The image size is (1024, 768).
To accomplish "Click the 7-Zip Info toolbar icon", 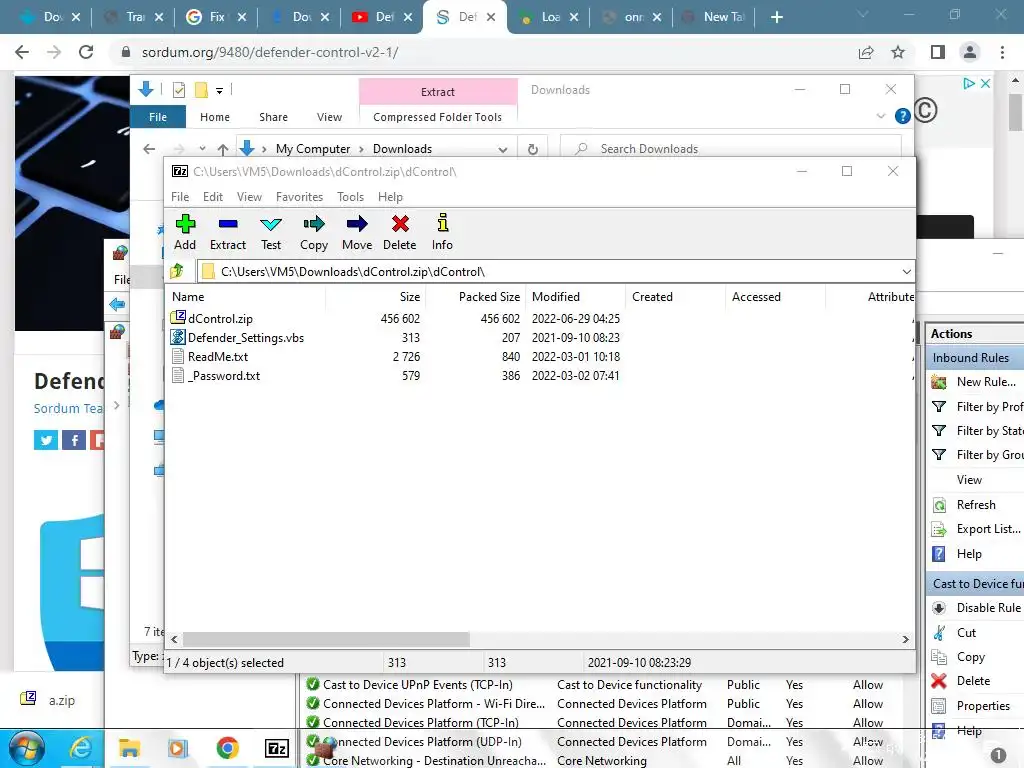I will point(442,223).
